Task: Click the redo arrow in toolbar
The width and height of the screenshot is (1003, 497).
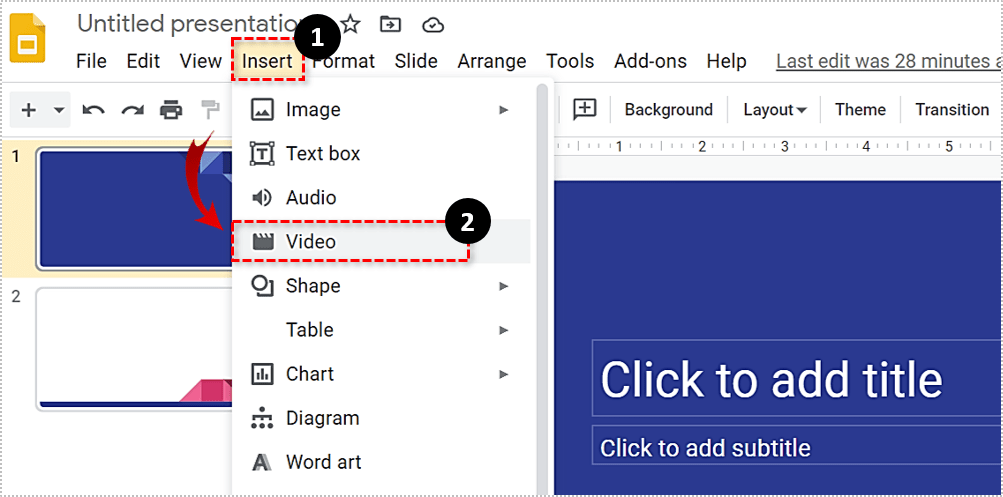Action: [132, 110]
